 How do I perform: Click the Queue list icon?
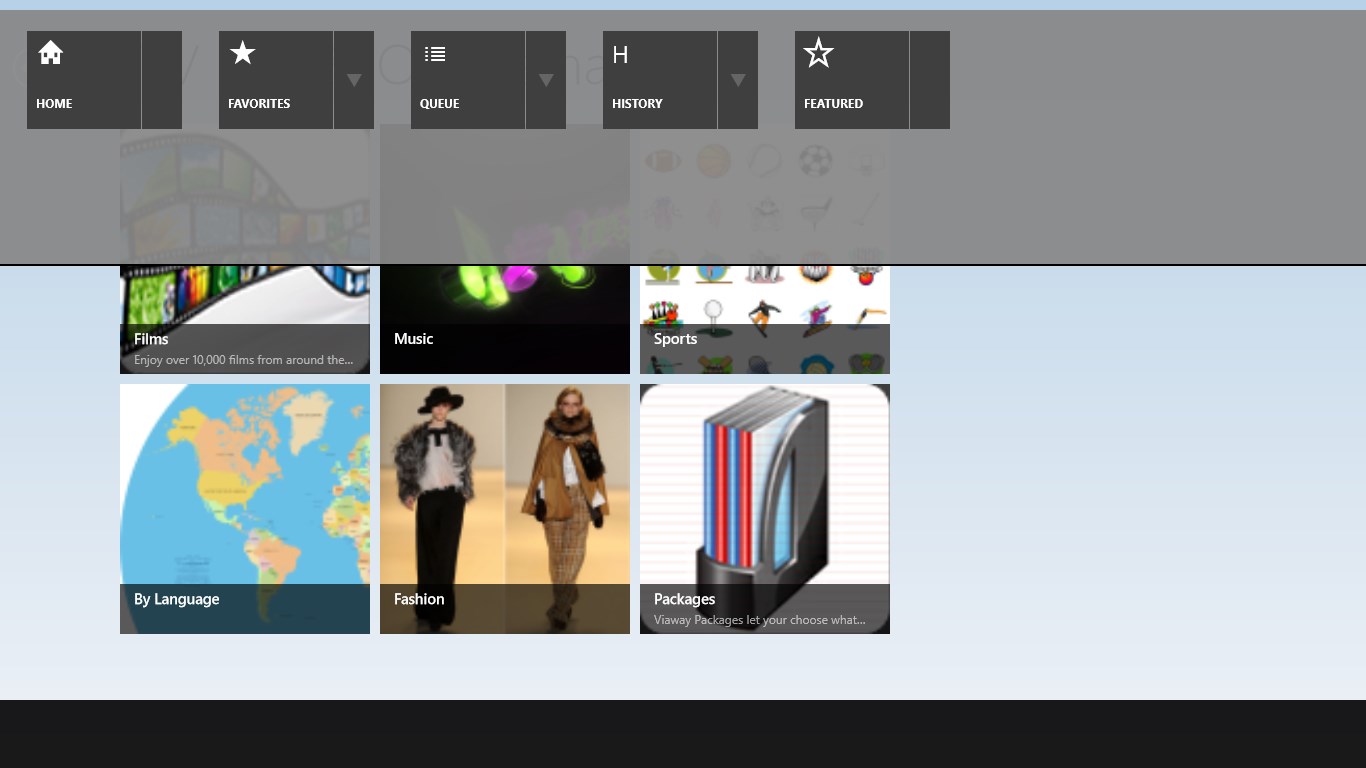[x=434, y=54]
